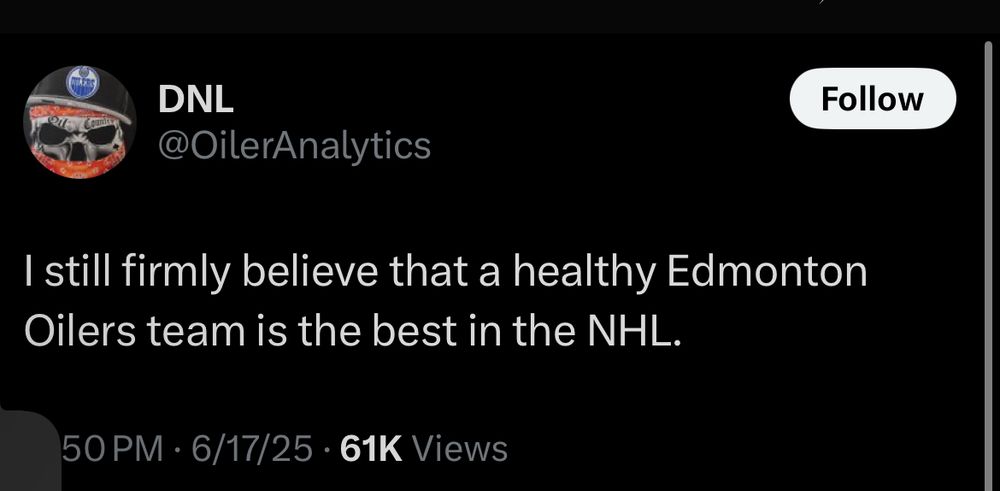Click the word Edmonton in the tweet
This screenshot has width=1000, height=491.
[772, 273]
